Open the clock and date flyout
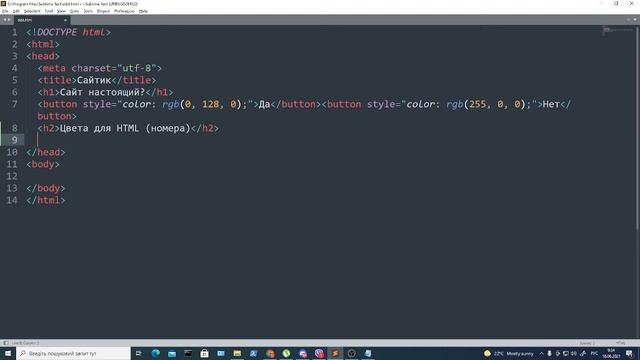640x360 pixels. click(611, 353)
